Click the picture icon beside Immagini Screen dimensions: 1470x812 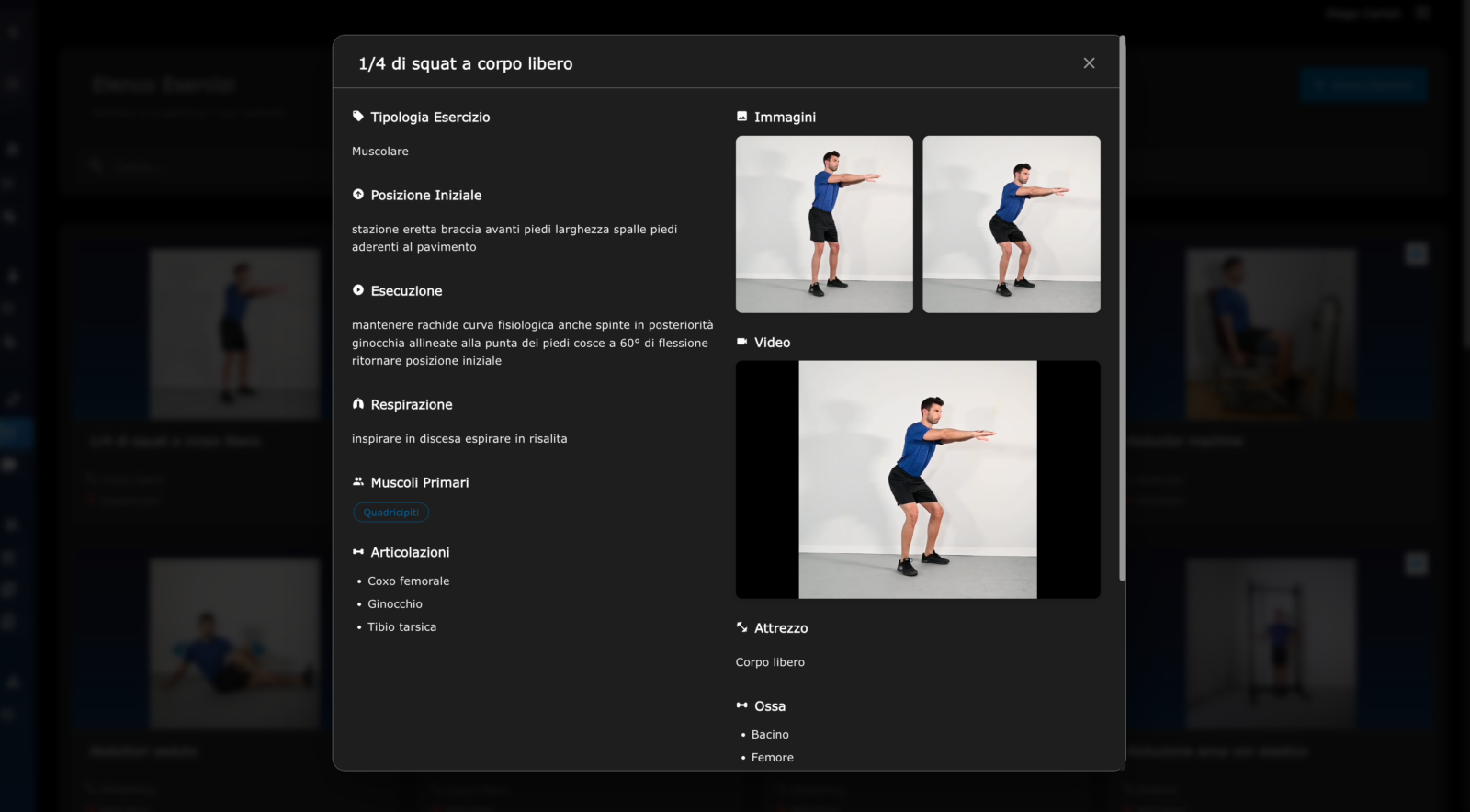click(742, 117)
